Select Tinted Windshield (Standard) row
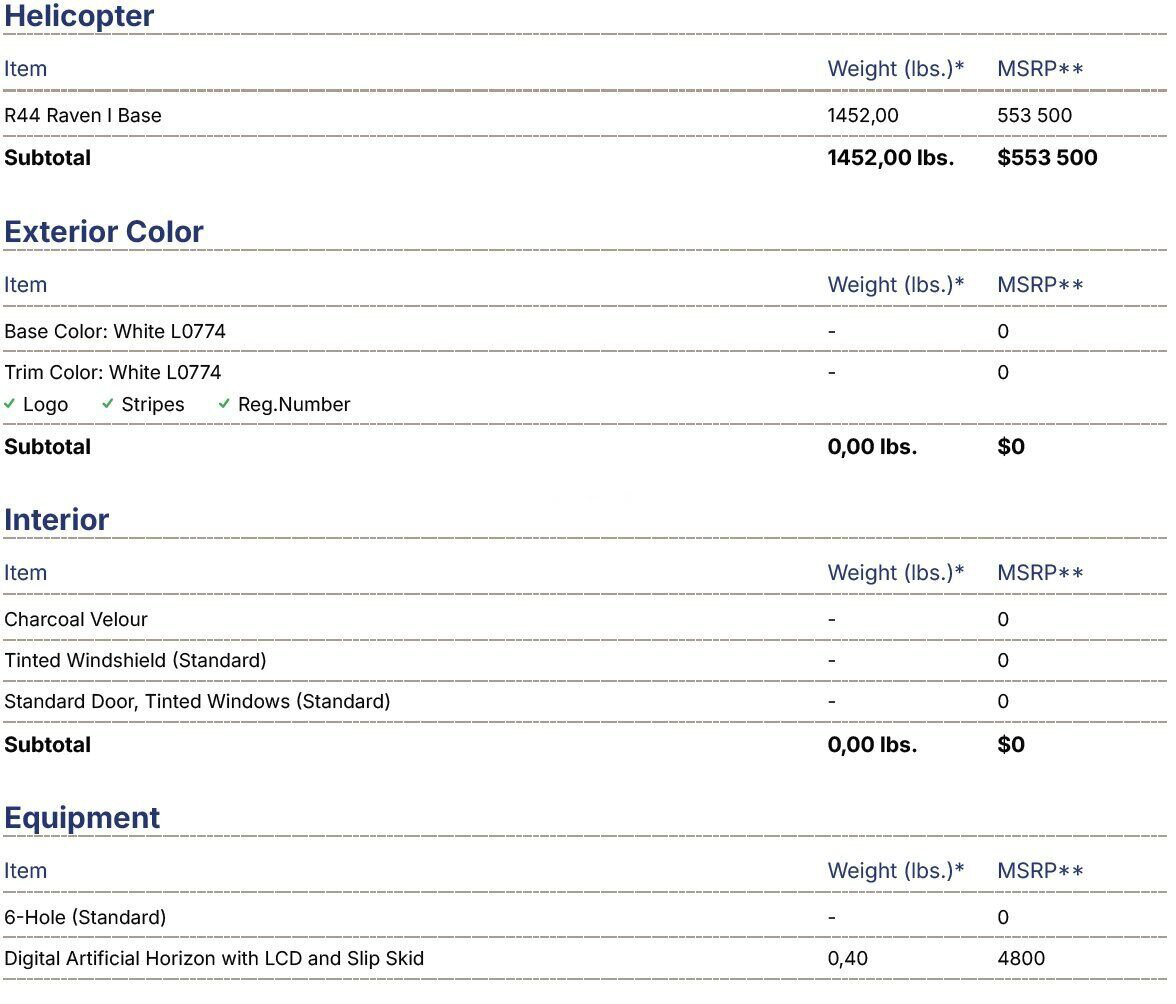The image size is (1176, 1004). tap(135, 660)
